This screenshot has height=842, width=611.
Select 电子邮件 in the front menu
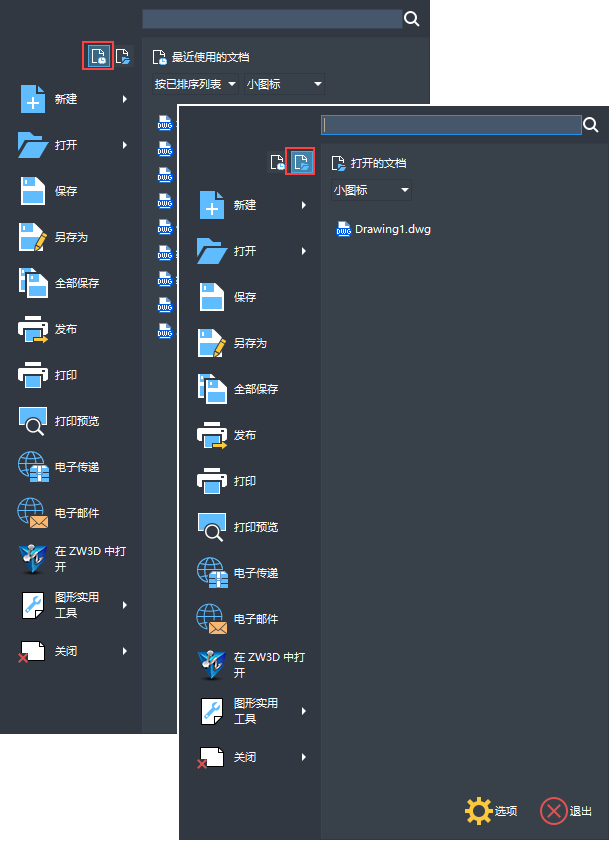coord(255,619)
